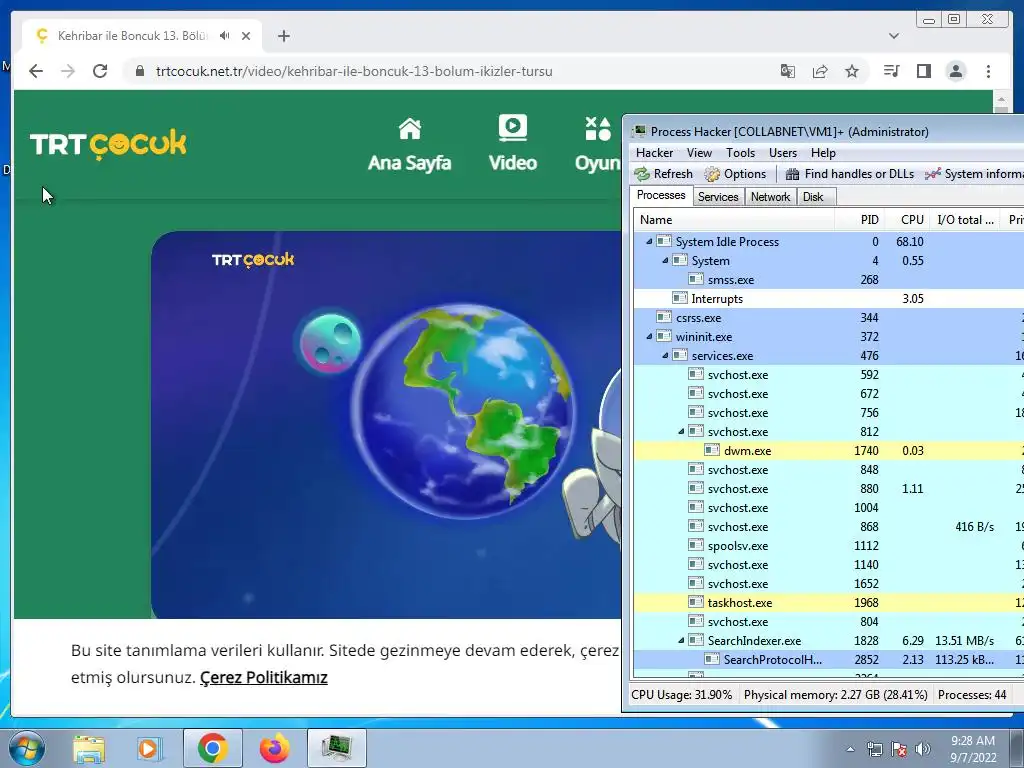Viewport: 1024px width, 768px height.
Task: Select the csrss.exe process row
Action: (x=829, y=318)
